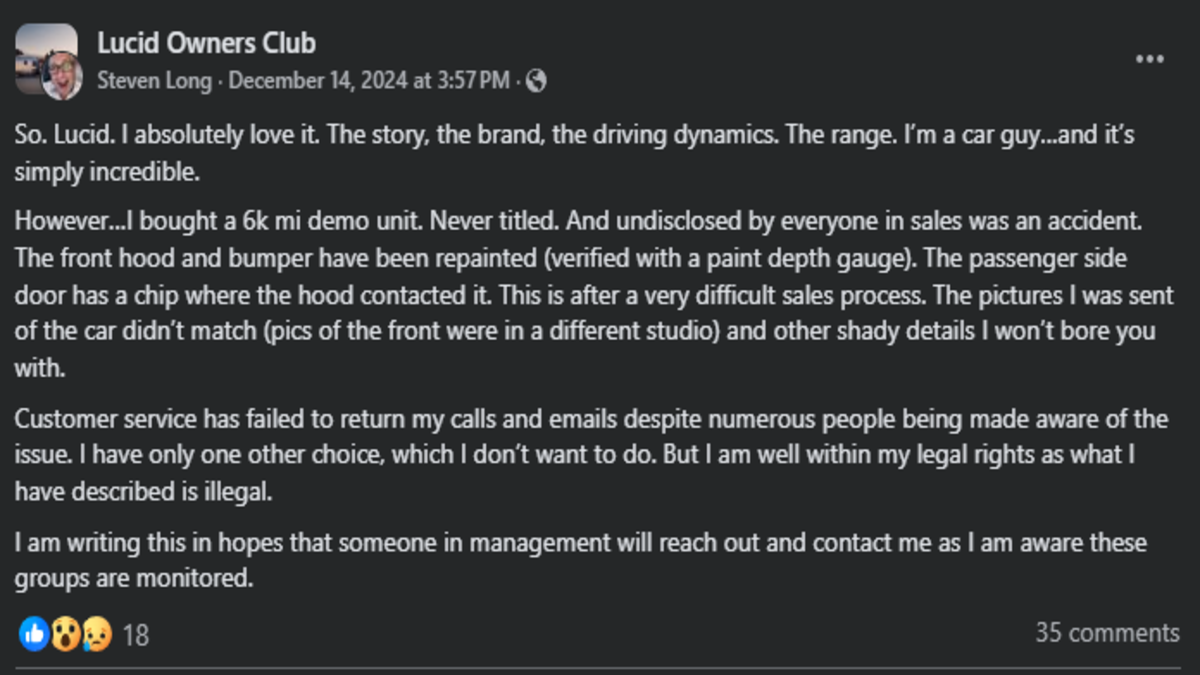Click the globe public audience icon
This screenshot has height=675, width=1200.
536,81
